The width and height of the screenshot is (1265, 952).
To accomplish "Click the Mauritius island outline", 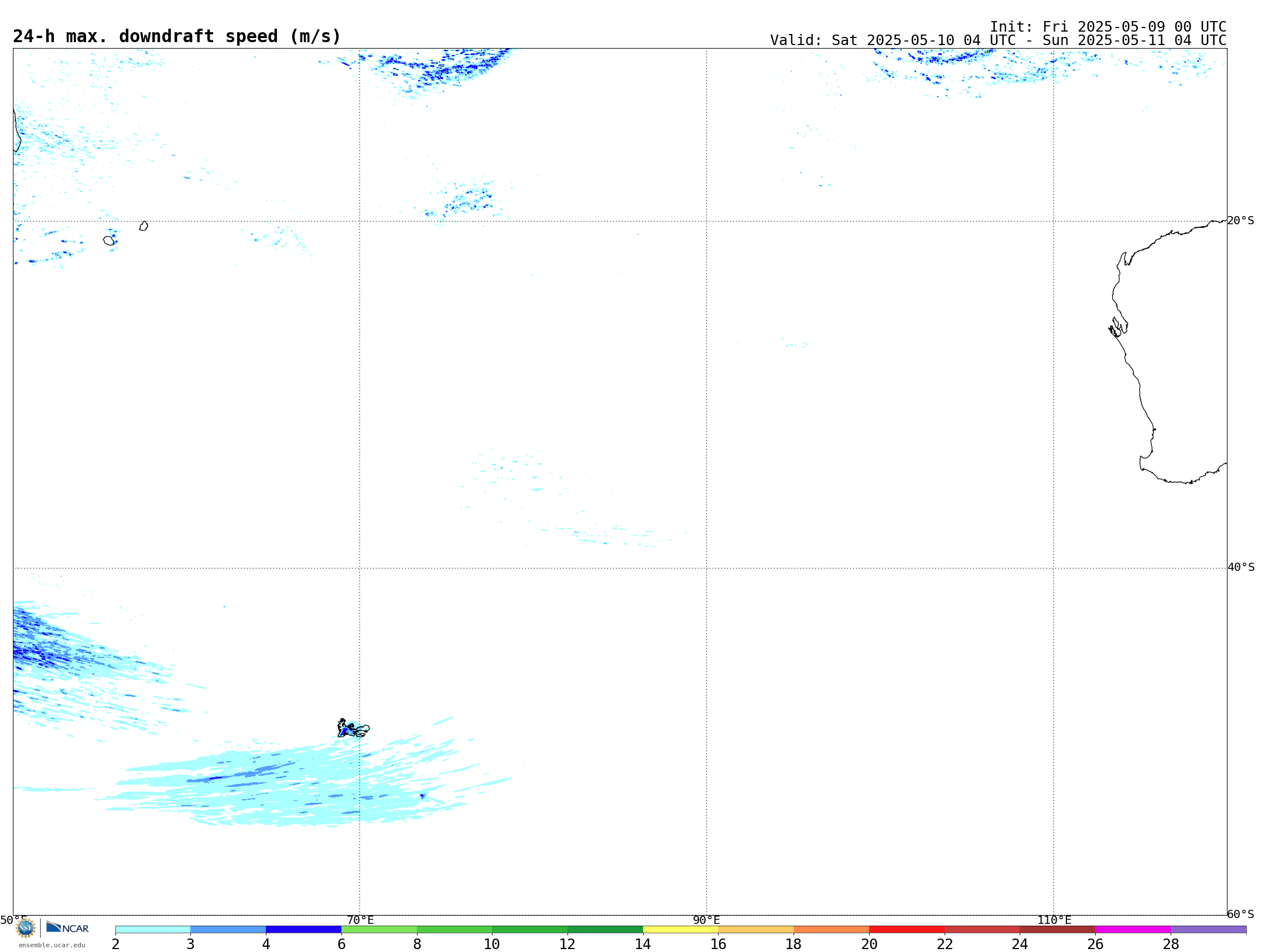I will [x=143, y=226].
